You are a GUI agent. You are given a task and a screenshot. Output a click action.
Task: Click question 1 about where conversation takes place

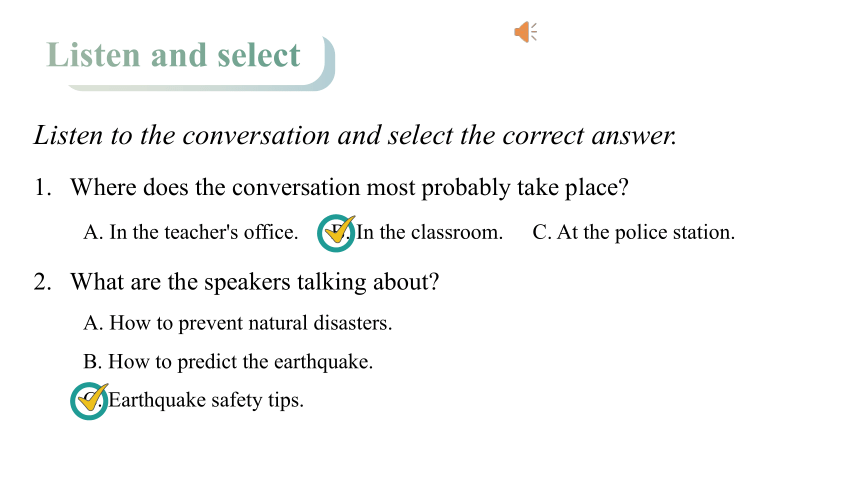coord(349,188)
